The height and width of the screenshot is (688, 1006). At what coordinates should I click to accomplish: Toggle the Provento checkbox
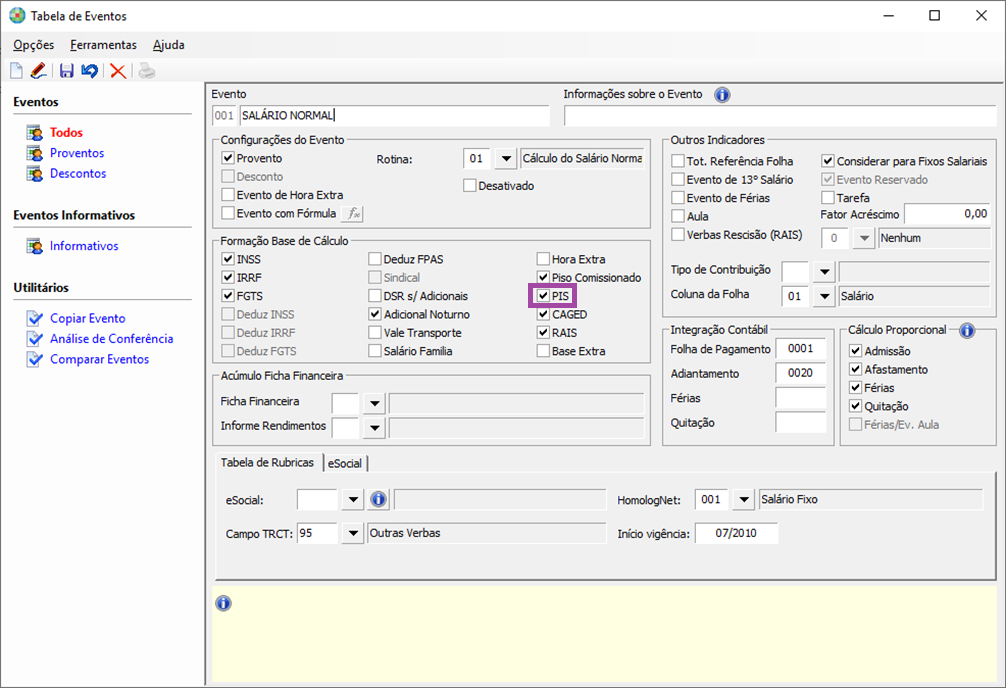pos(228,158)
